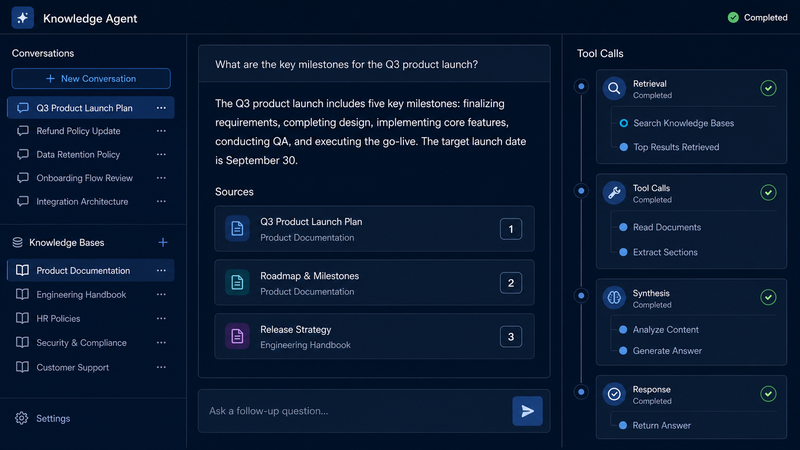The width and height of the screenshot is (800, 450).
Task: Click book icon beside Engineering Handbook
Action: 22,294
